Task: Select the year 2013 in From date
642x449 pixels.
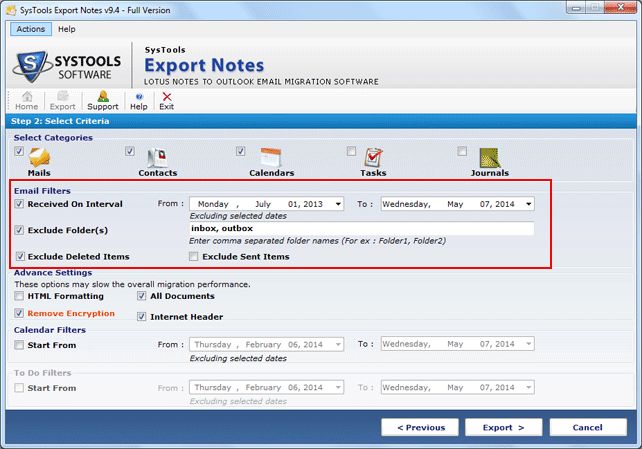Action: click(x=314, y=204)
